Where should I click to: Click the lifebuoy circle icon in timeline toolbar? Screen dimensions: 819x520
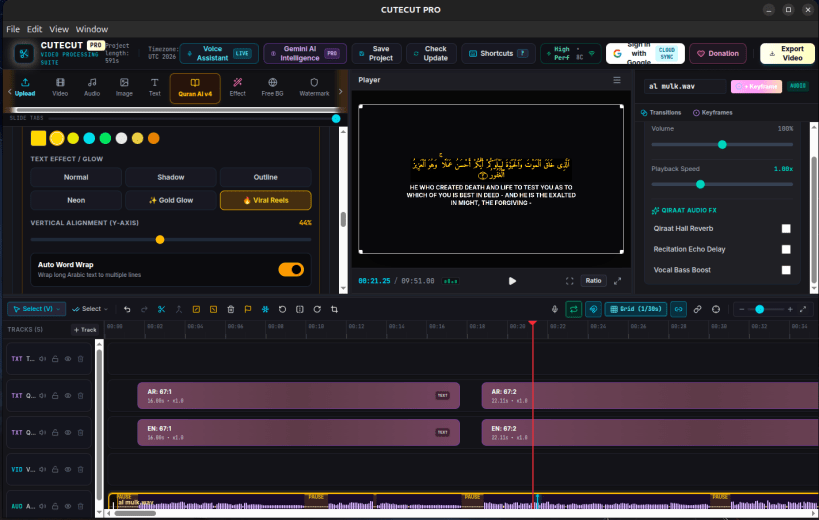716,309
